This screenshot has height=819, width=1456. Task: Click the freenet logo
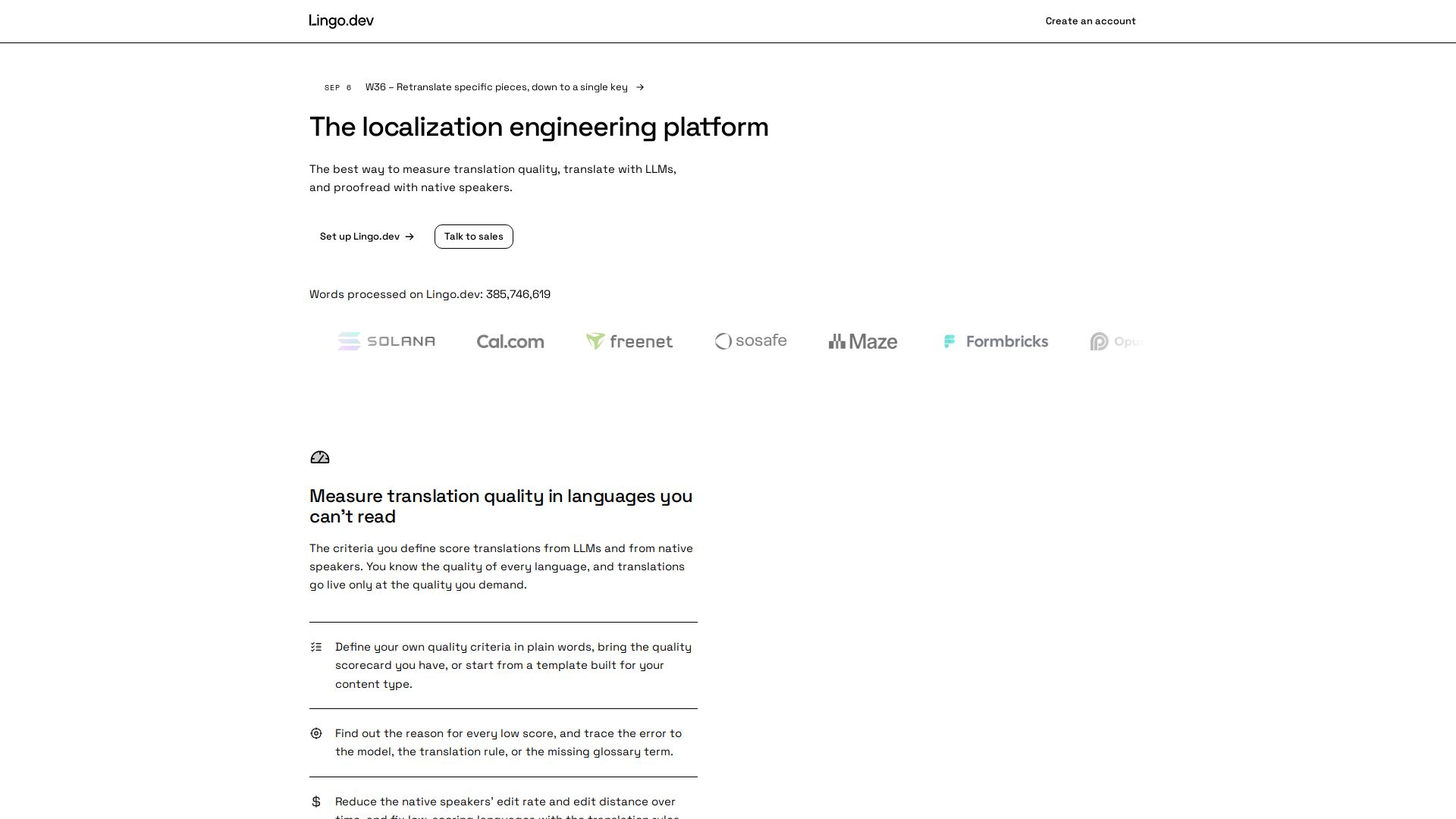629,341
